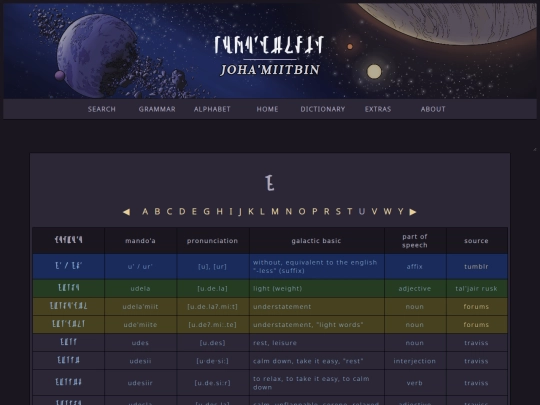
Task: Jump to letter E entries
Action: click(x=194, y=211)
